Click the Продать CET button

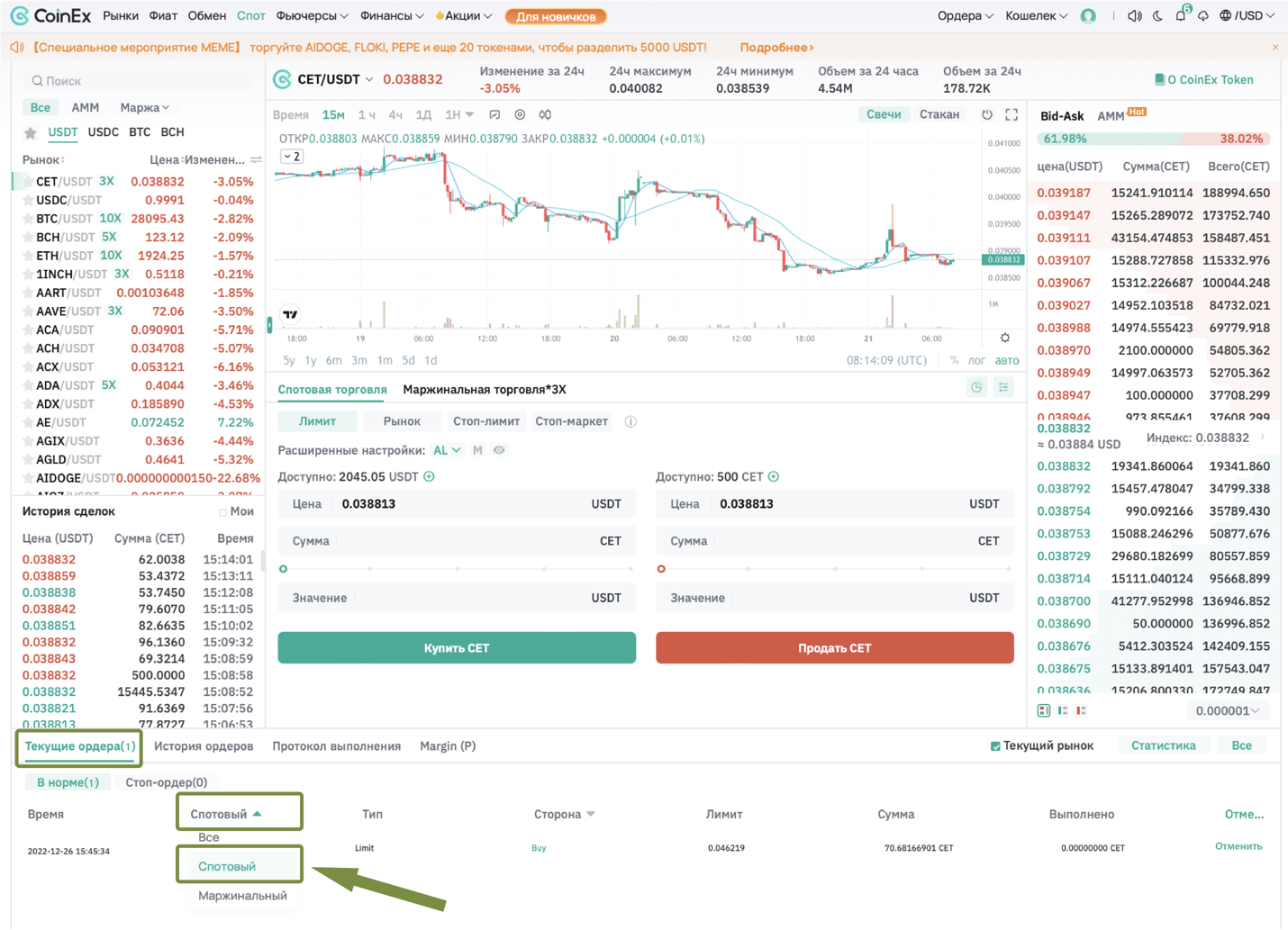click(x=835, y=648)
